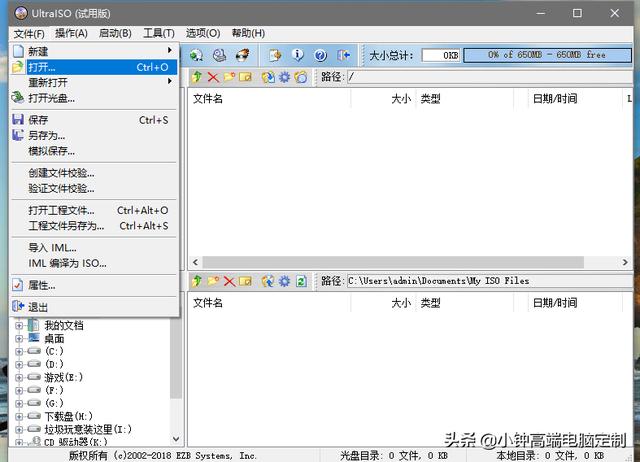
Task: Click the image pane horizontal scrollbar thumb
Action: (393, 262)
